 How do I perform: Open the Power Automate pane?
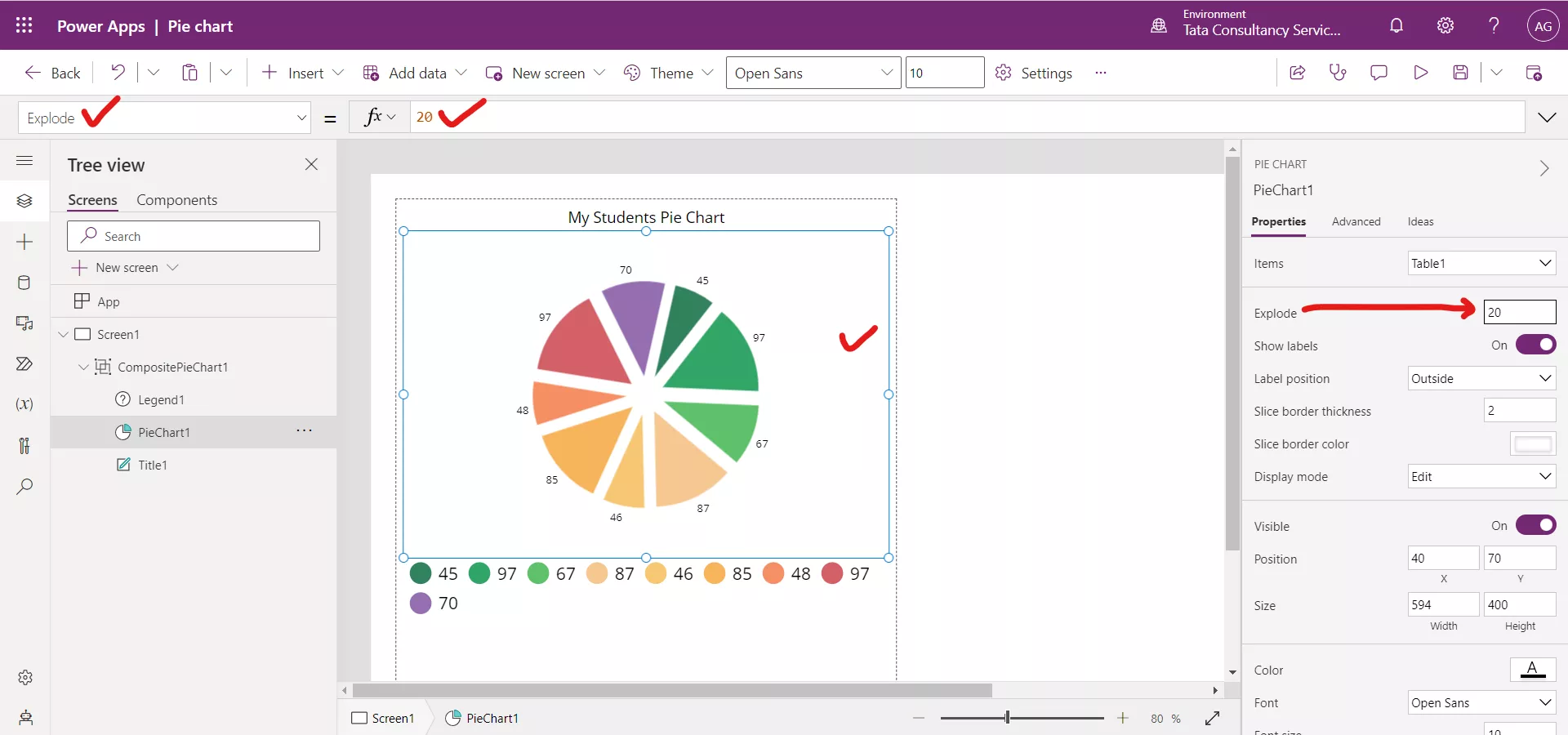[24, 364]
